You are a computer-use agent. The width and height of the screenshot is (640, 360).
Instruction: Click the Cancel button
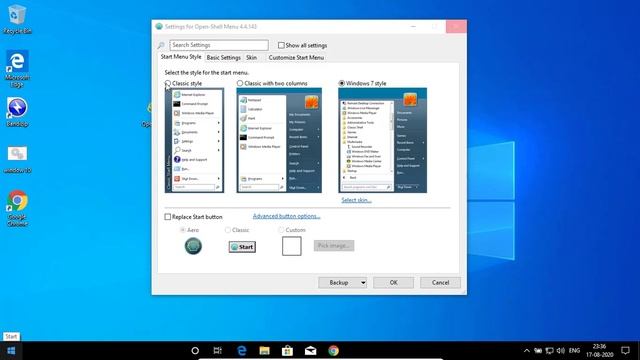[x=440, y=282]
